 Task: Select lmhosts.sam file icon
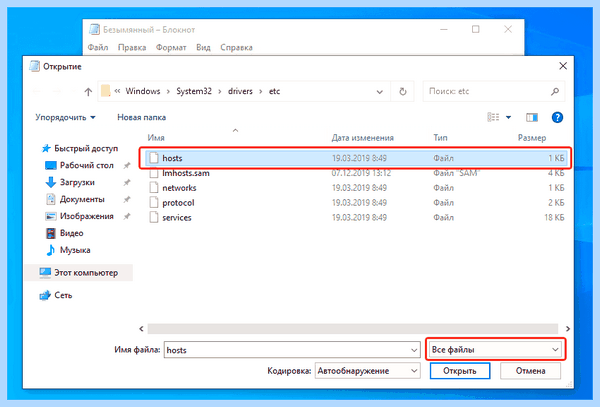(154, 173)
